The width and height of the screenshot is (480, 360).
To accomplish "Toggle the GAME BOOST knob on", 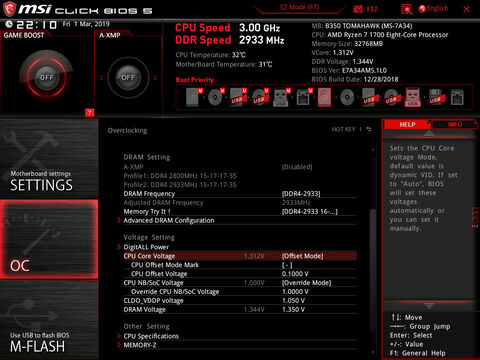I will 47,77.
